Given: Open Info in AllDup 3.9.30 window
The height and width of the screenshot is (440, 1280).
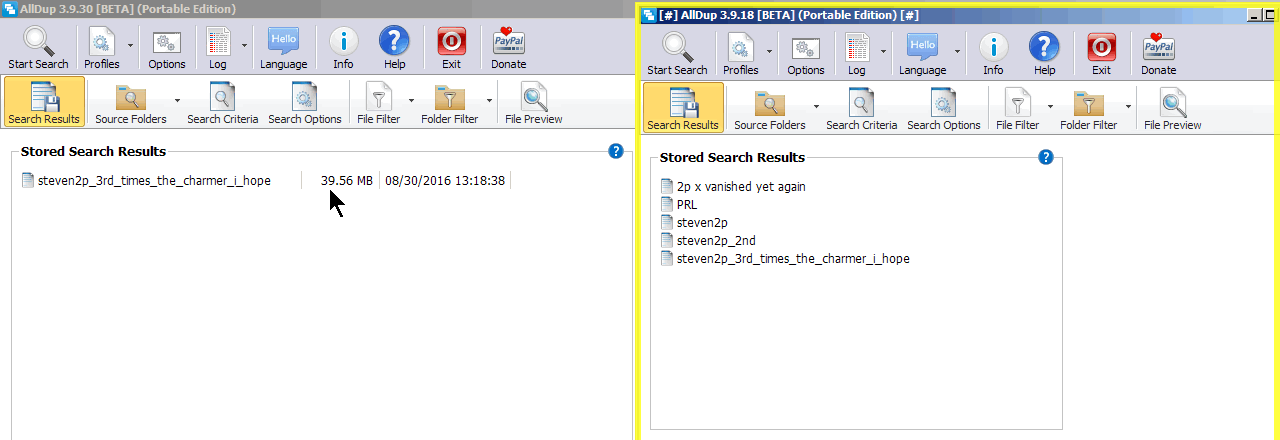Looking at the screenshot, I should [x=343, y=48].
